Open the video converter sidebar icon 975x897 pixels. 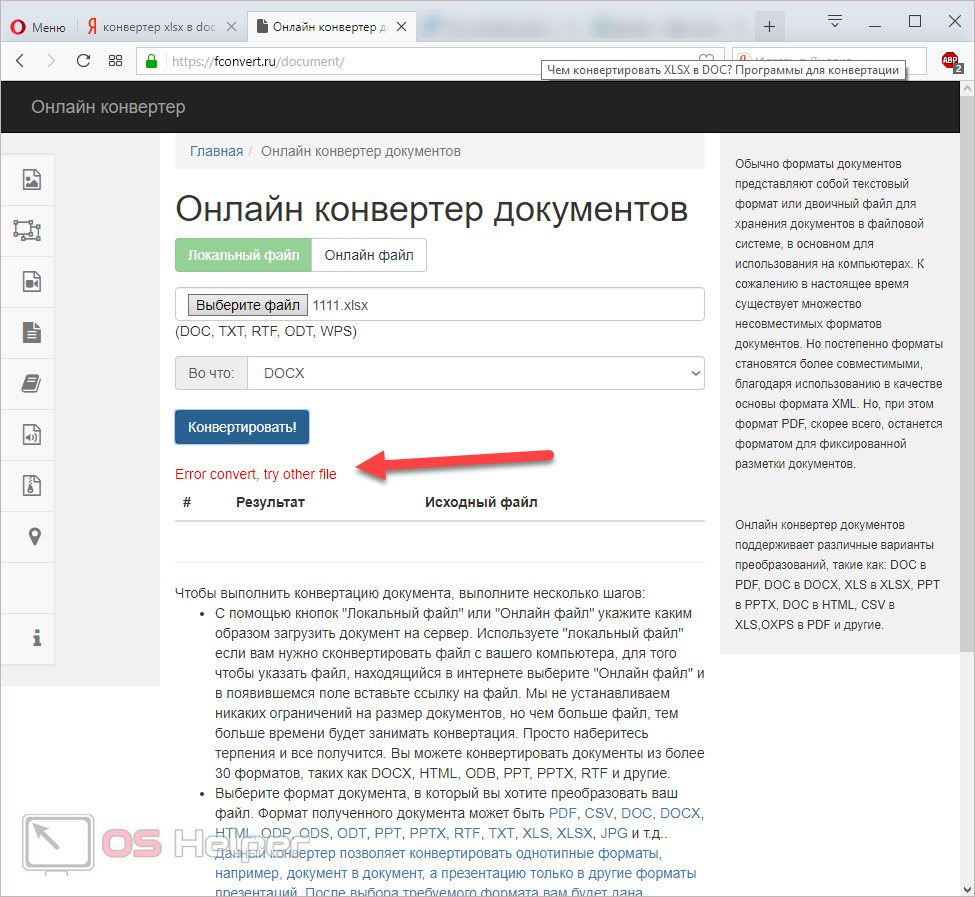click(32, 282)
